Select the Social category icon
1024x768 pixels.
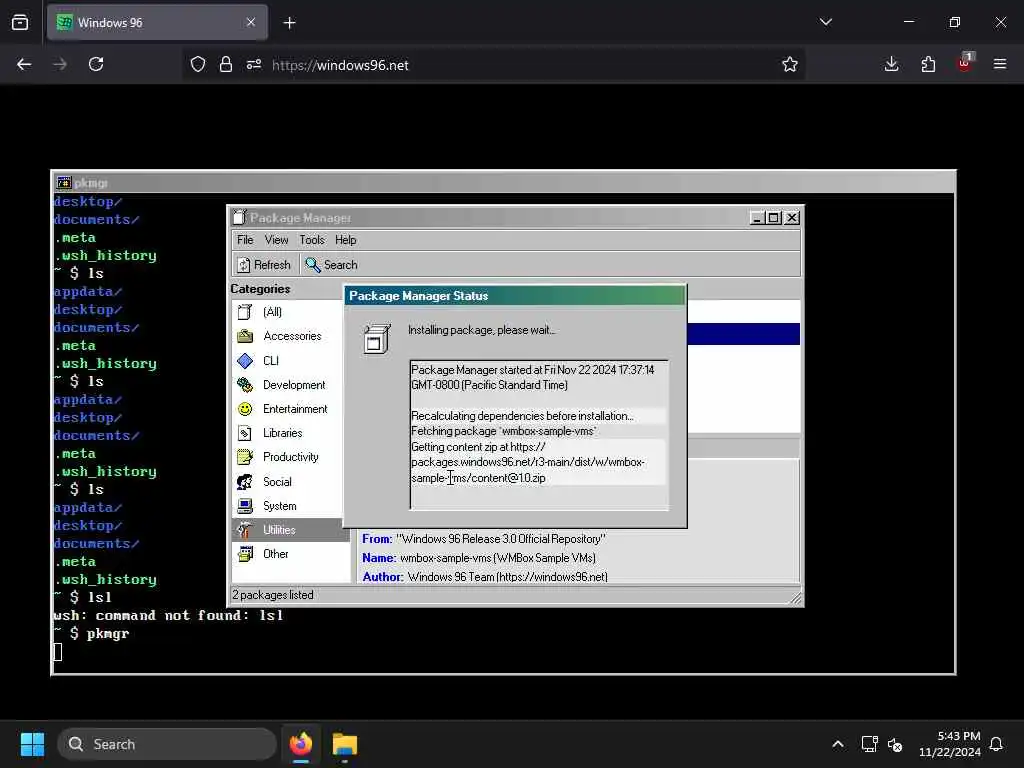click(x=245, y=482)
